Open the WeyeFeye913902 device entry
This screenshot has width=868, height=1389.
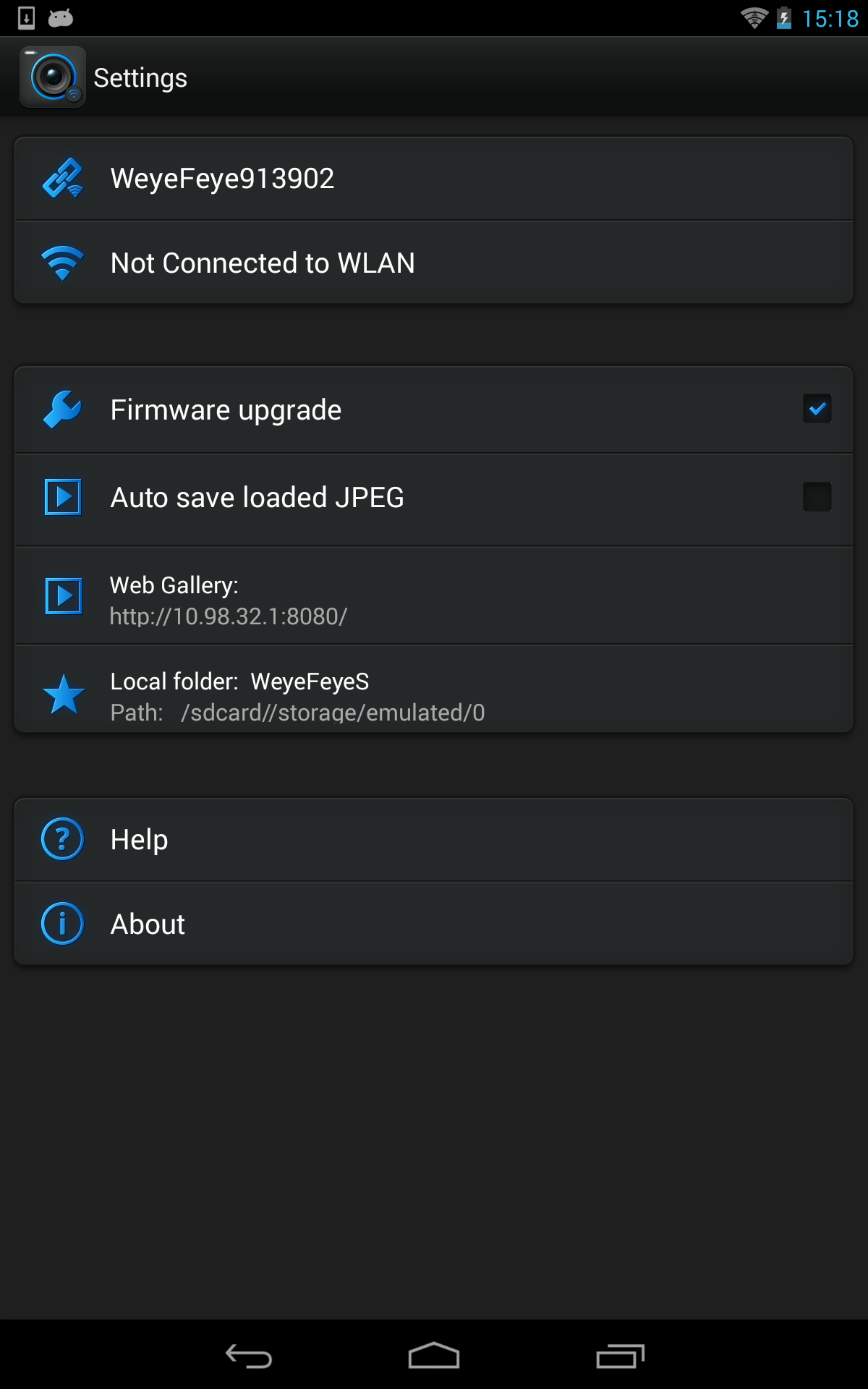click(x=222, y=179)
